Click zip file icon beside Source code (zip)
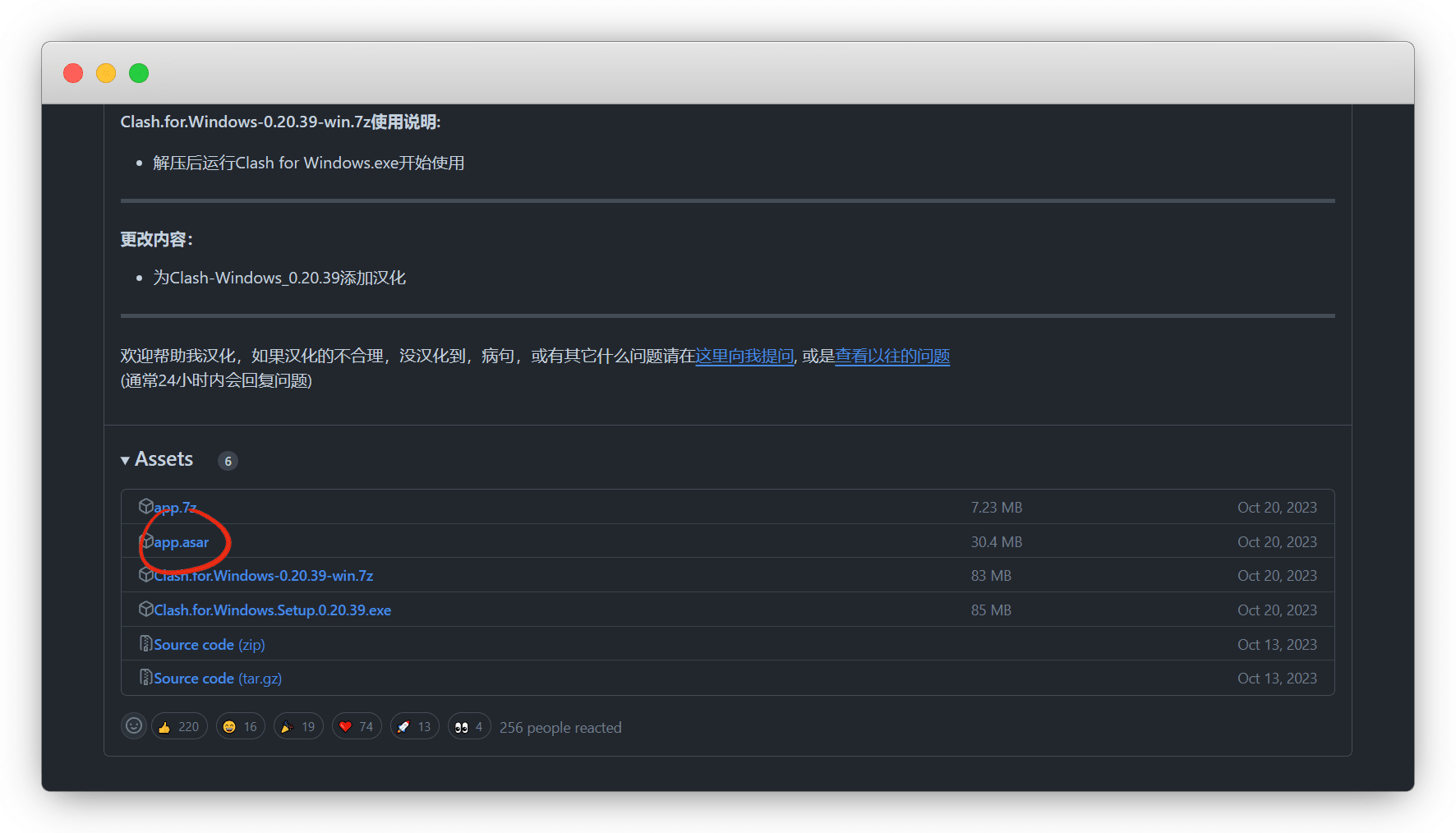Screen dimensions: 1456x833 tap(145, 643)
